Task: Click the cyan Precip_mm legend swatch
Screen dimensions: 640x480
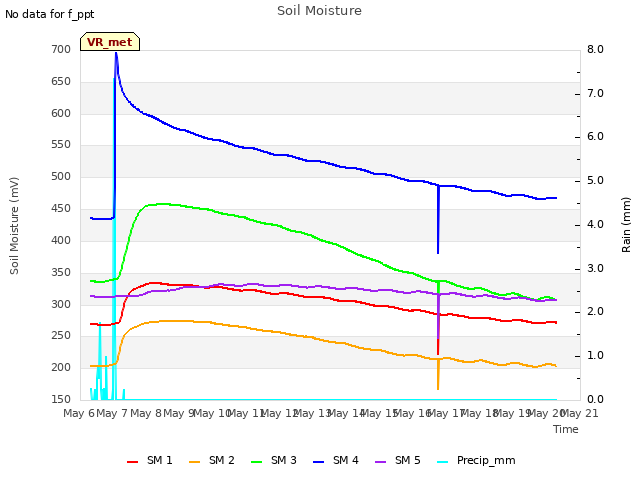Action: (443, 462)
